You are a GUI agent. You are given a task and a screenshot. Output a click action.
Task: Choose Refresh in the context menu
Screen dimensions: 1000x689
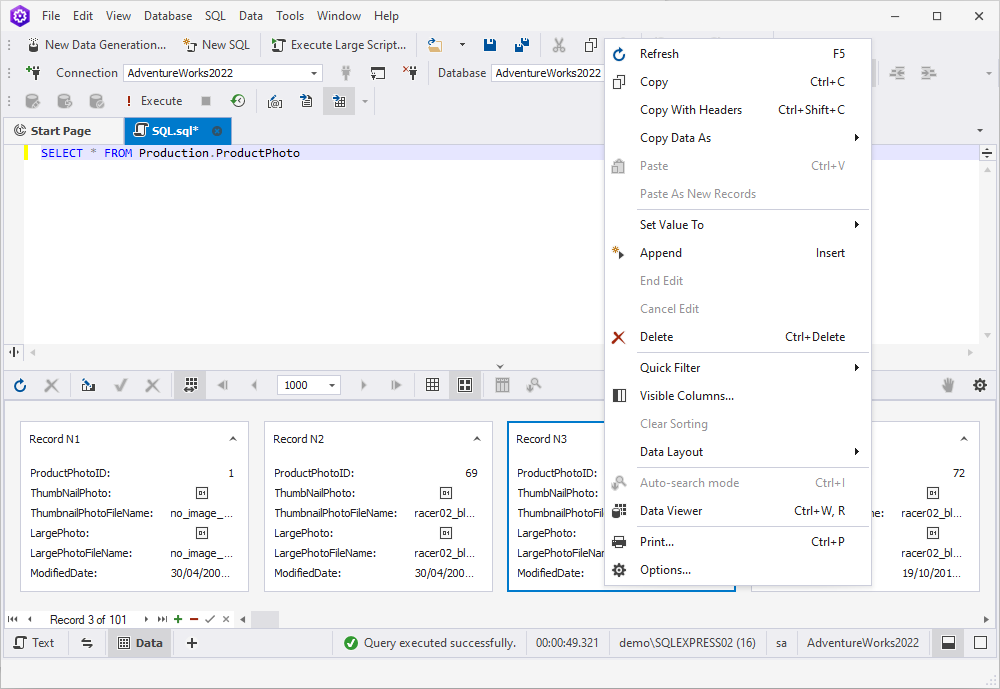(737, 54)
